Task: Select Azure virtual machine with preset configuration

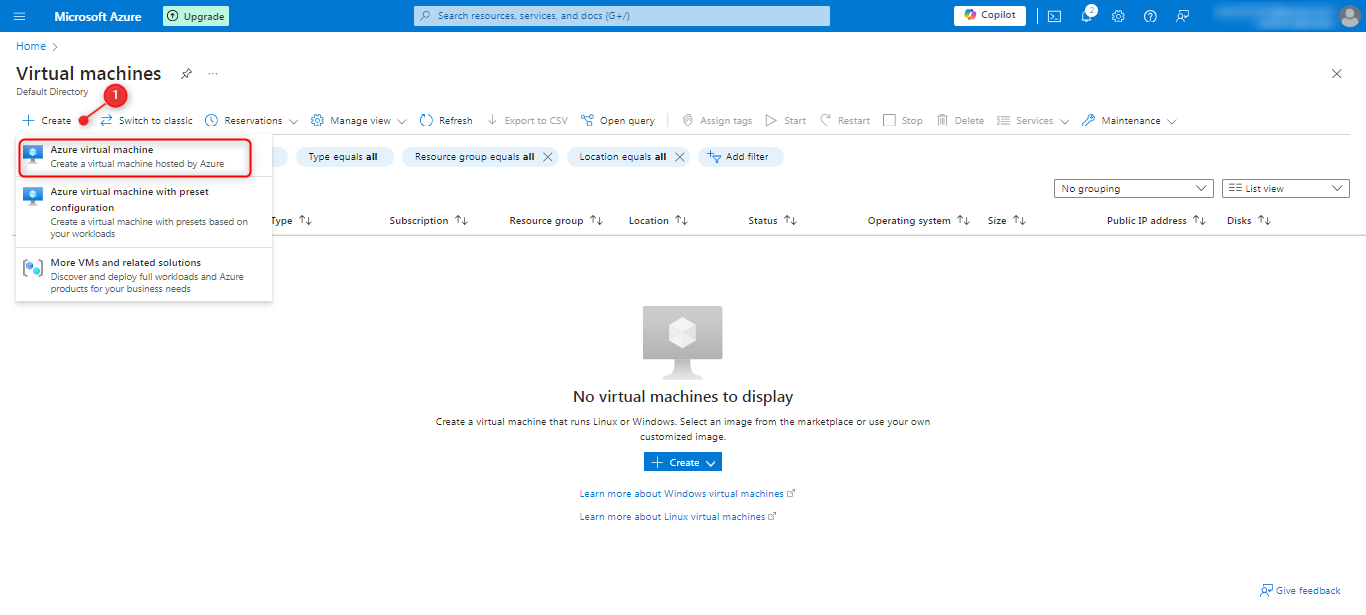Action: 144,212
